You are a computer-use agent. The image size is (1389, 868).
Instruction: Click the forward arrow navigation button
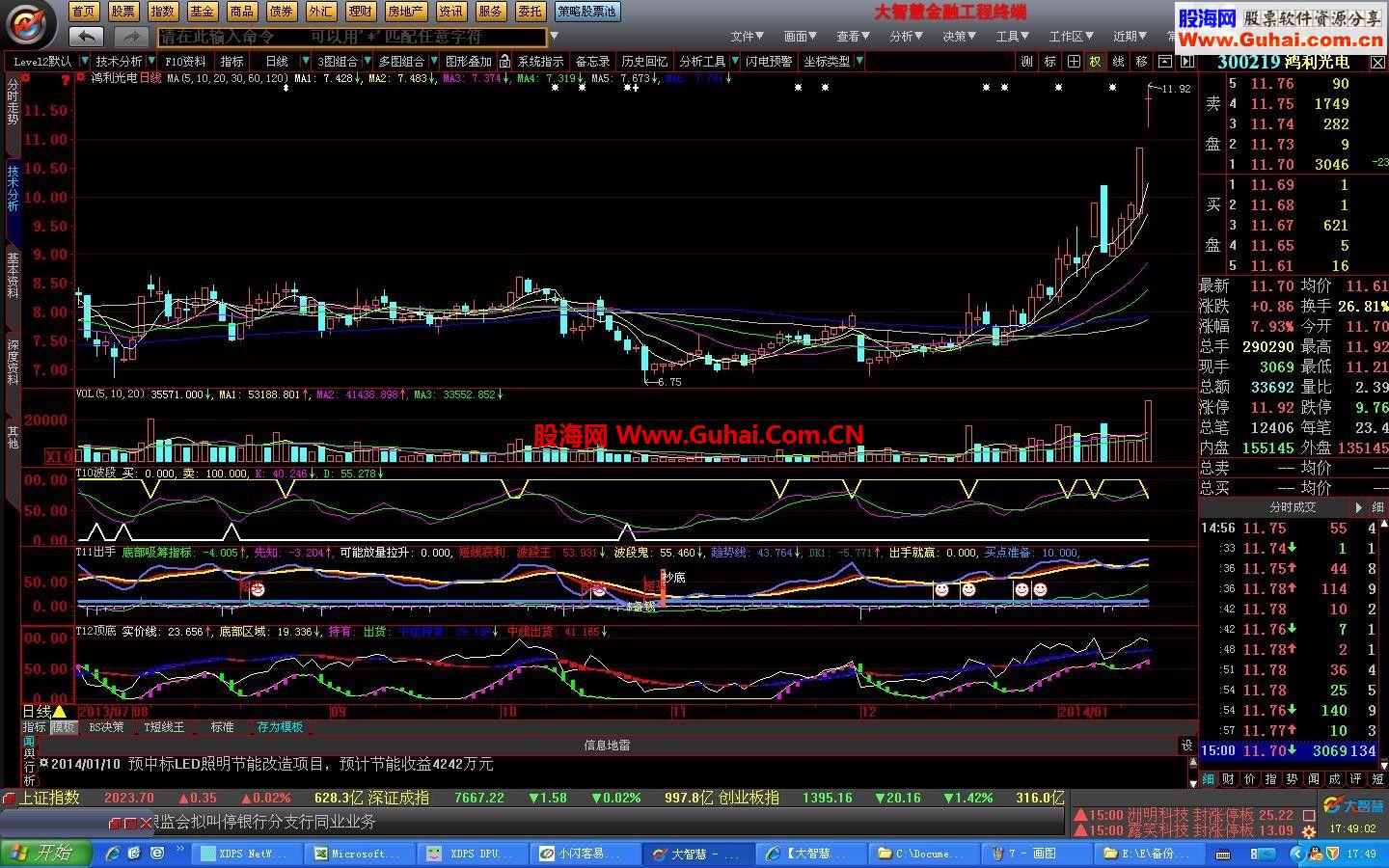[129, 37]
